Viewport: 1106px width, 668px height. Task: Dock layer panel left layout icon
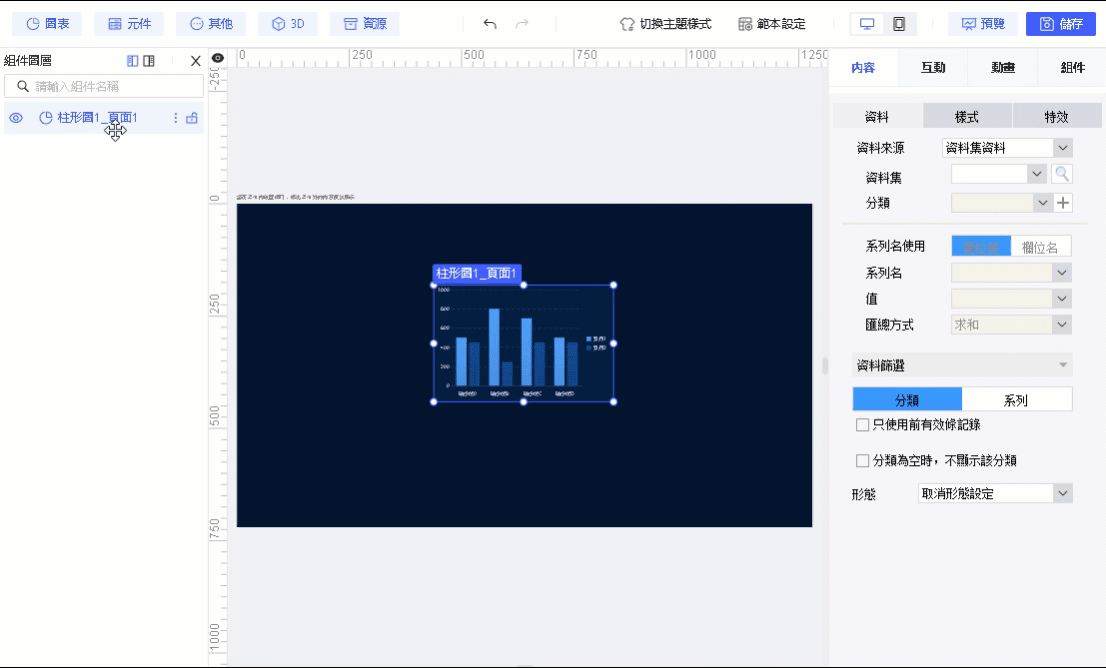[x=133, y=61]
